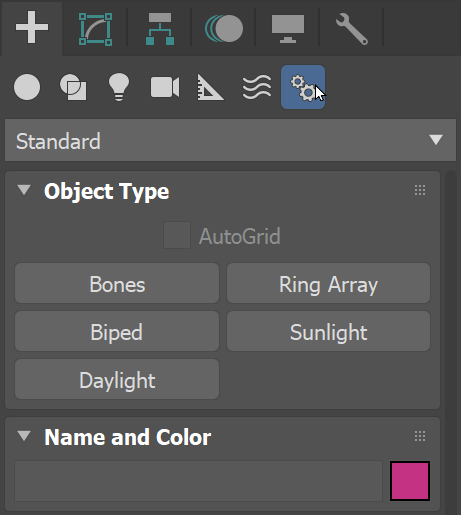Screen dimensions: 461x515
Task: Click the Biped button
Action: tap(117, 331)
